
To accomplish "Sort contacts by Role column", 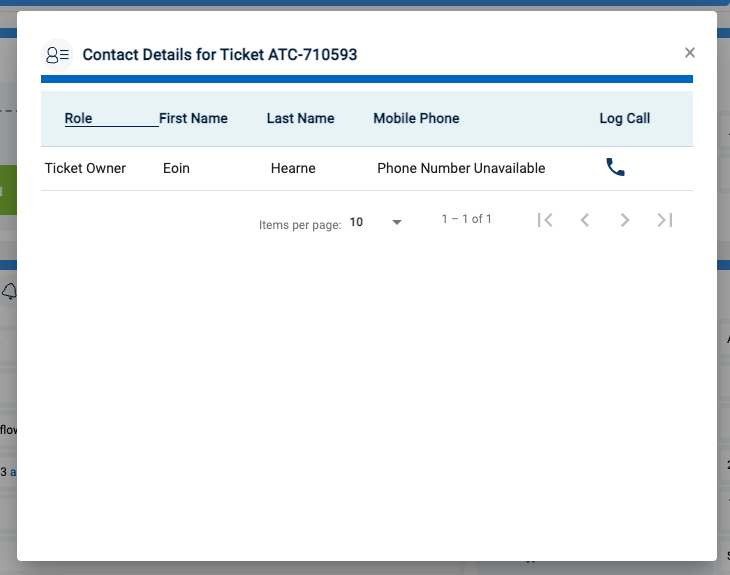I will 78,118.
